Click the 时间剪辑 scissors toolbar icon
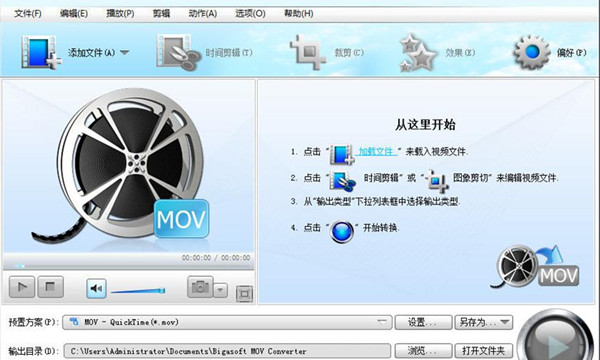Viewport: 600px width, 360px height. (x=178, y=52)
